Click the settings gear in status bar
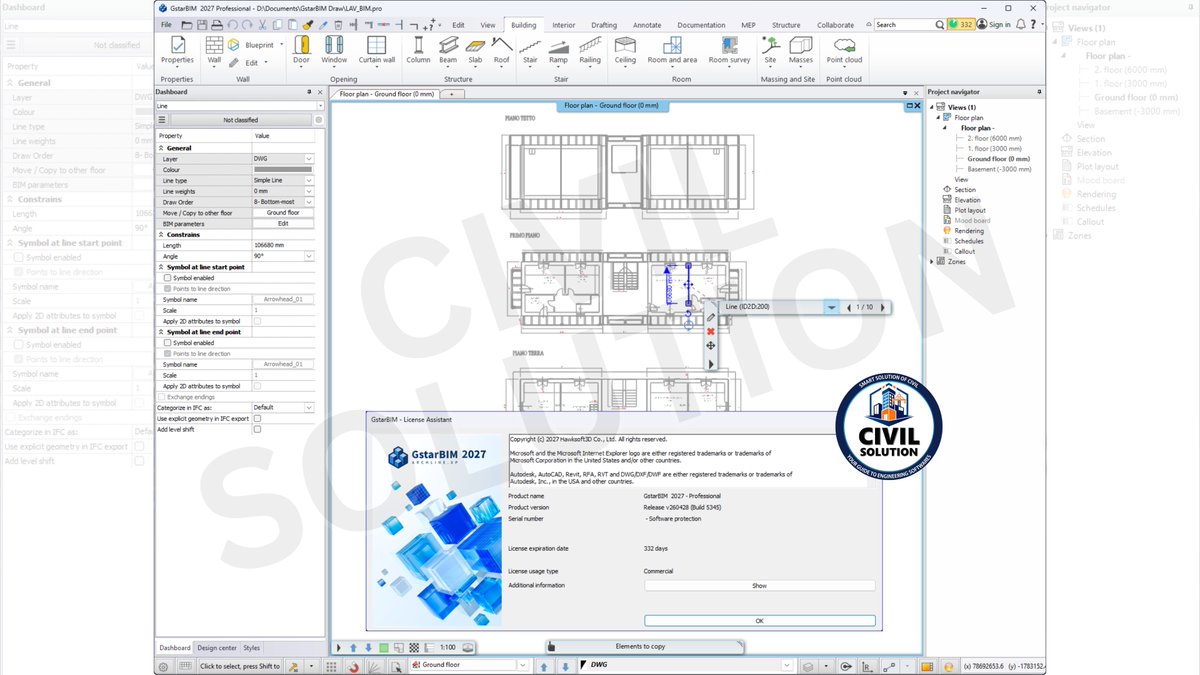This screenshot has width=1200, height=675. tap(163, 666)
